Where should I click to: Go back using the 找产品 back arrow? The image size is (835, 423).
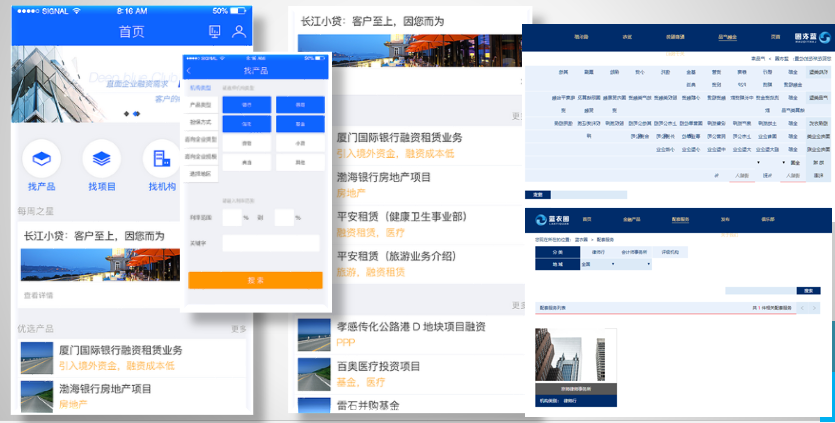pyautogui.click(x=189, y=71)
